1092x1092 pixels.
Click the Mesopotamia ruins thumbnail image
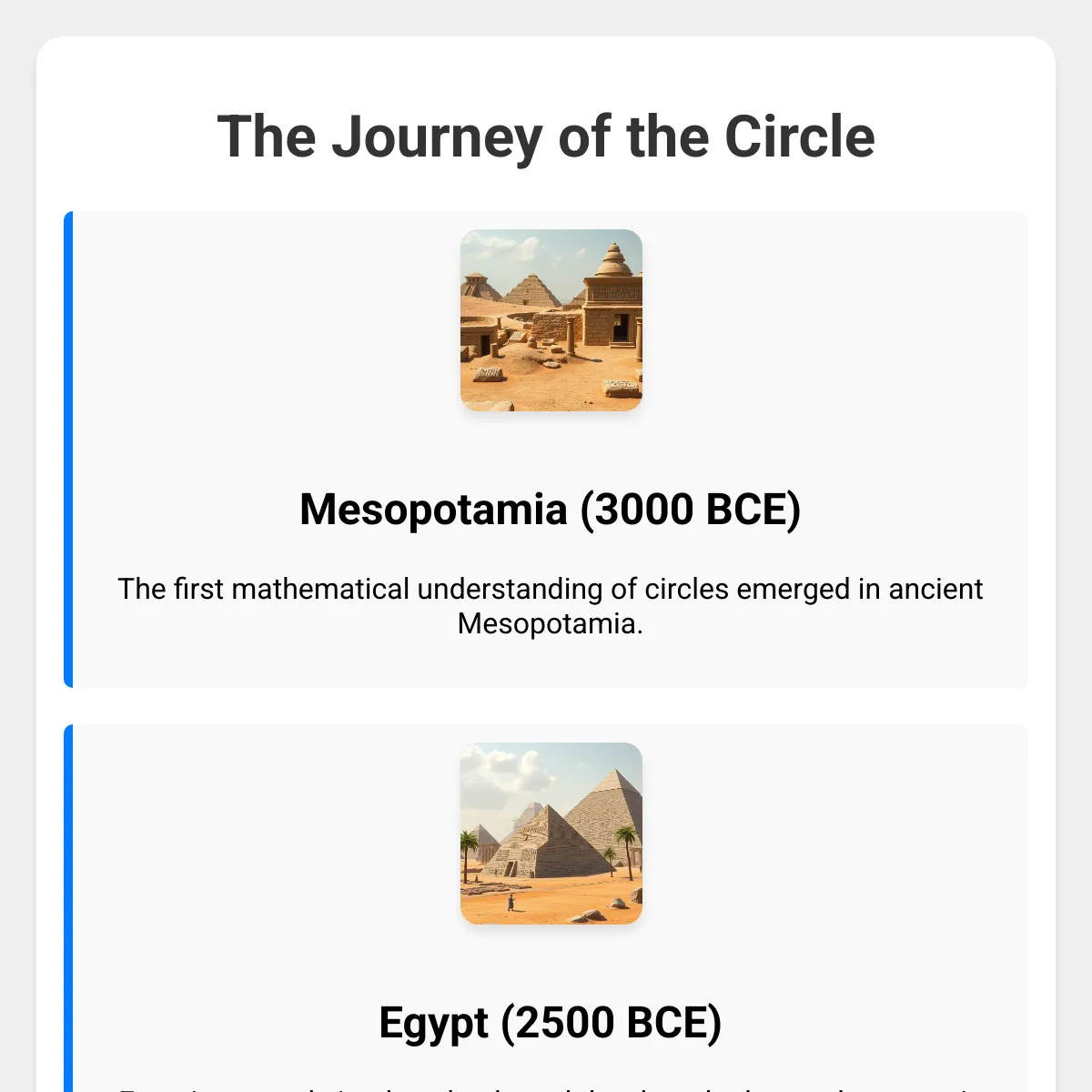551,319
